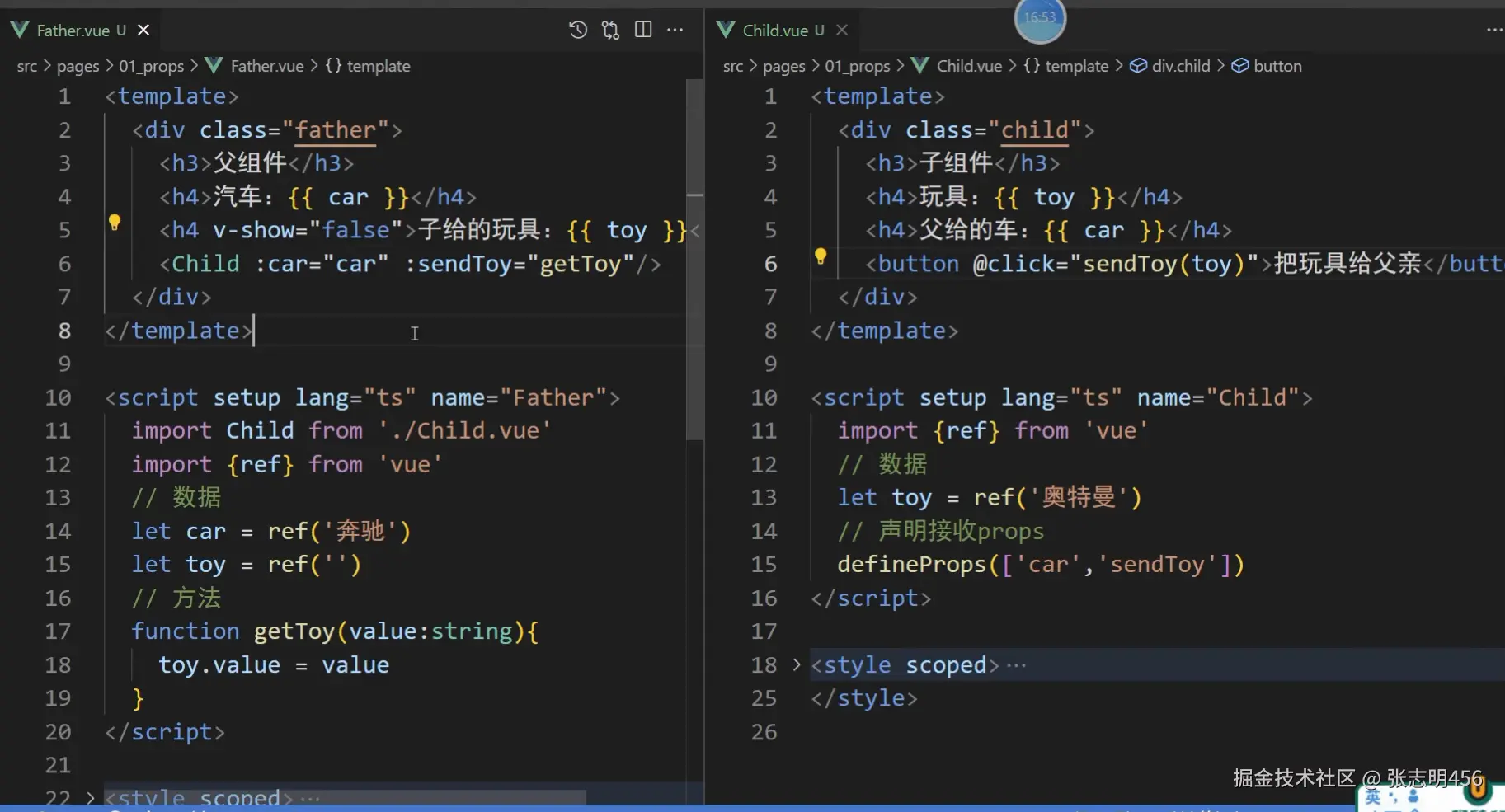The width and height of the screenshot is (1505, 812).
Task: Click the './Child.vue' import path in Father.vue
Action: (464, 430)
